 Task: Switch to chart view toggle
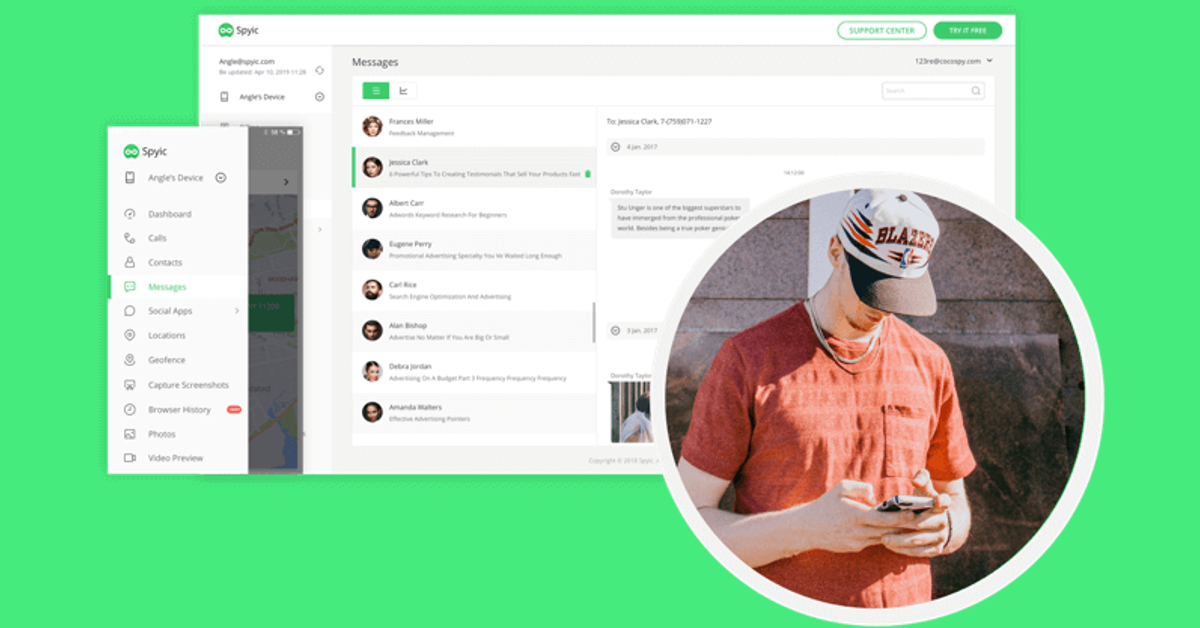(x=403, y=91)
